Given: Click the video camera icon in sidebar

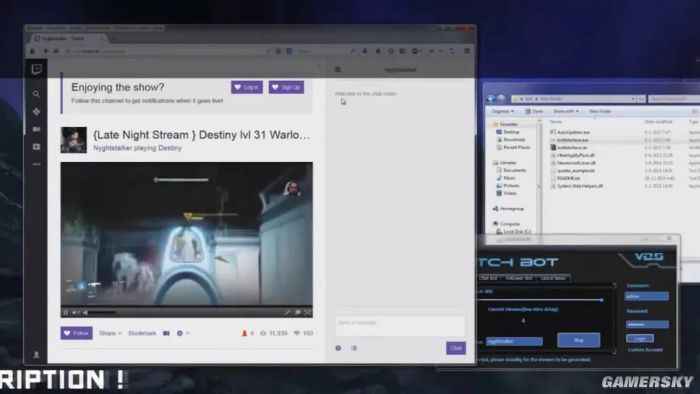Looking at the screenshot, I should [37, 129].
